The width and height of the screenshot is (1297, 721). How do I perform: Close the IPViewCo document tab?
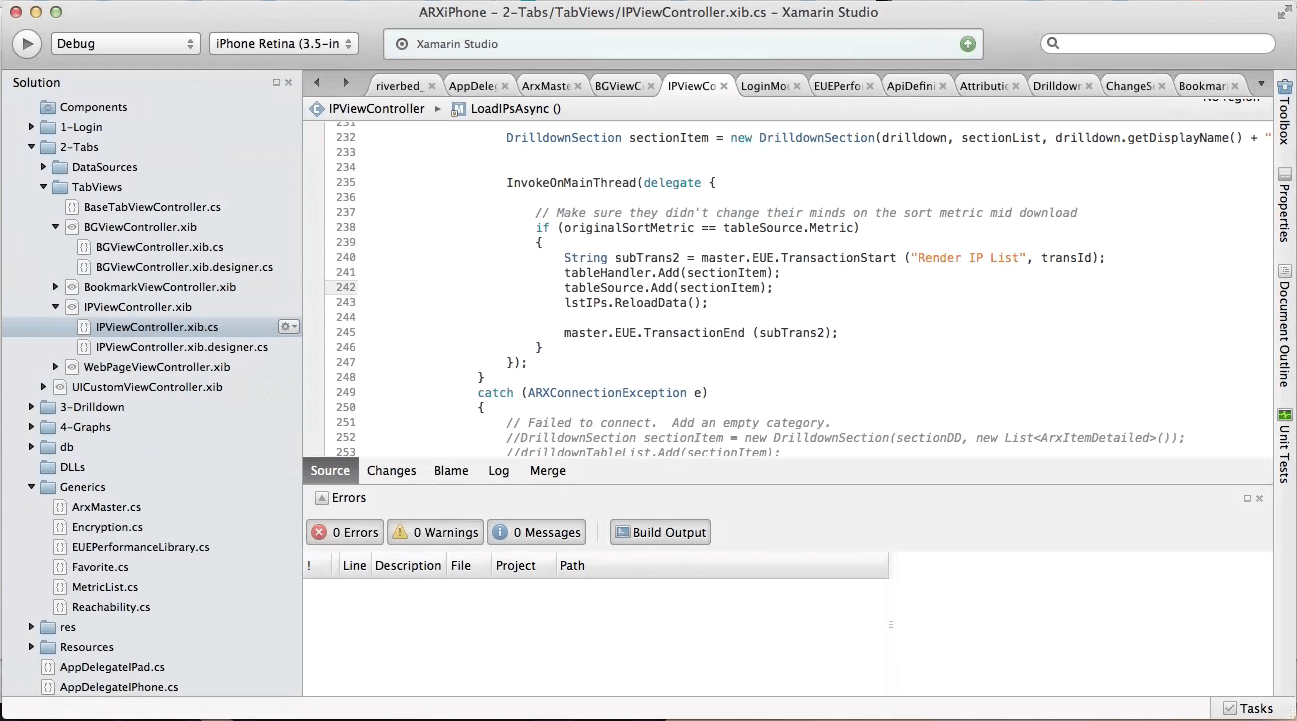724,86
